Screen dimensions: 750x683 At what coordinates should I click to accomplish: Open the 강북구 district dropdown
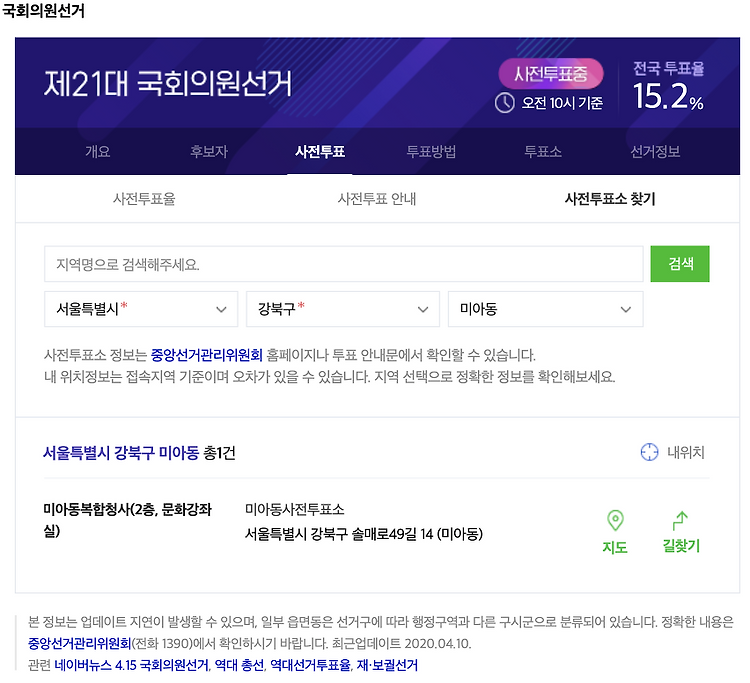[x=343, y=309]
